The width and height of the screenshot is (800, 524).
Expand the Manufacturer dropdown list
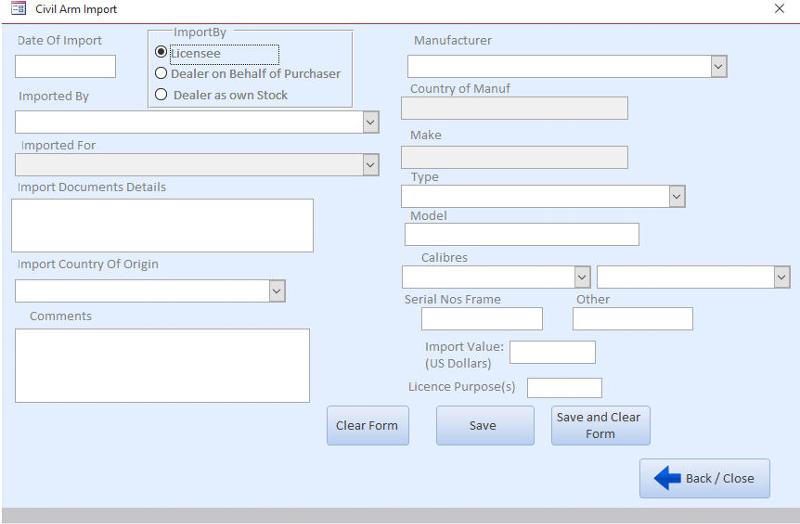[718, 66]
